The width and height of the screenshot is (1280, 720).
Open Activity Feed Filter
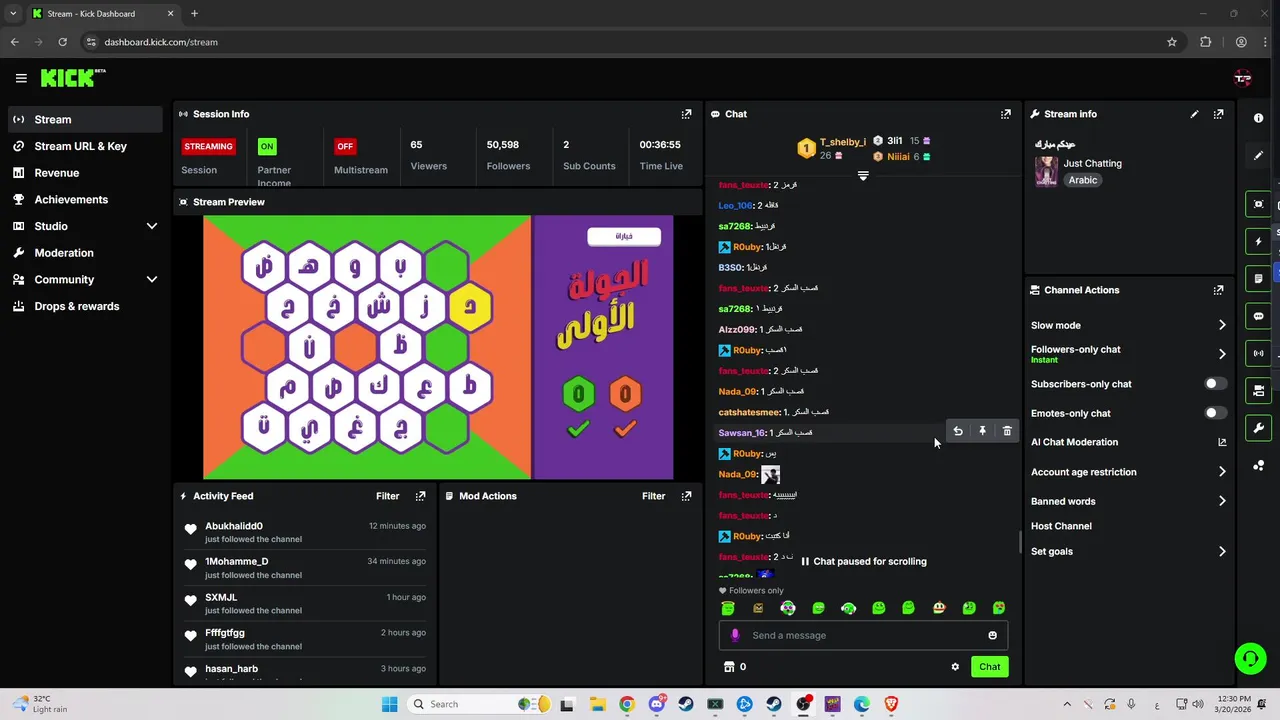[388, 496]
